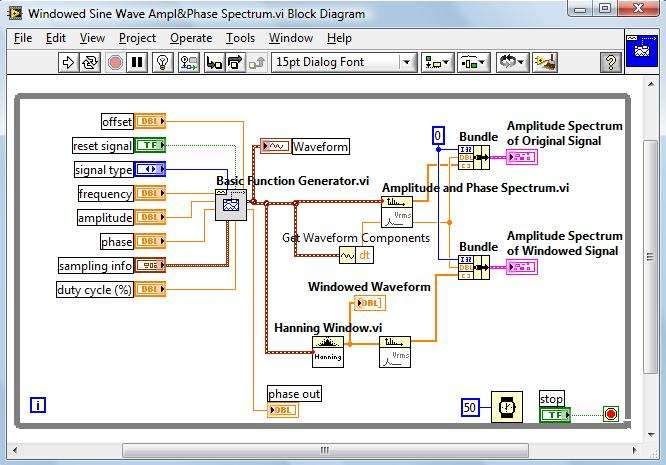
Task: Open the Distribute Objects dropdown
Action: [x=474, y=62]
